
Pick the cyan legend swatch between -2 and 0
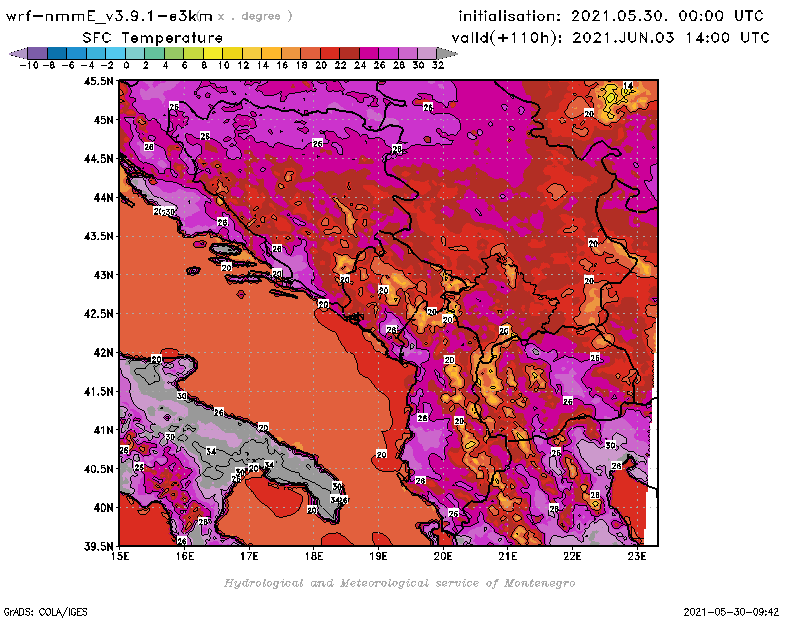[x=116, y=53]
